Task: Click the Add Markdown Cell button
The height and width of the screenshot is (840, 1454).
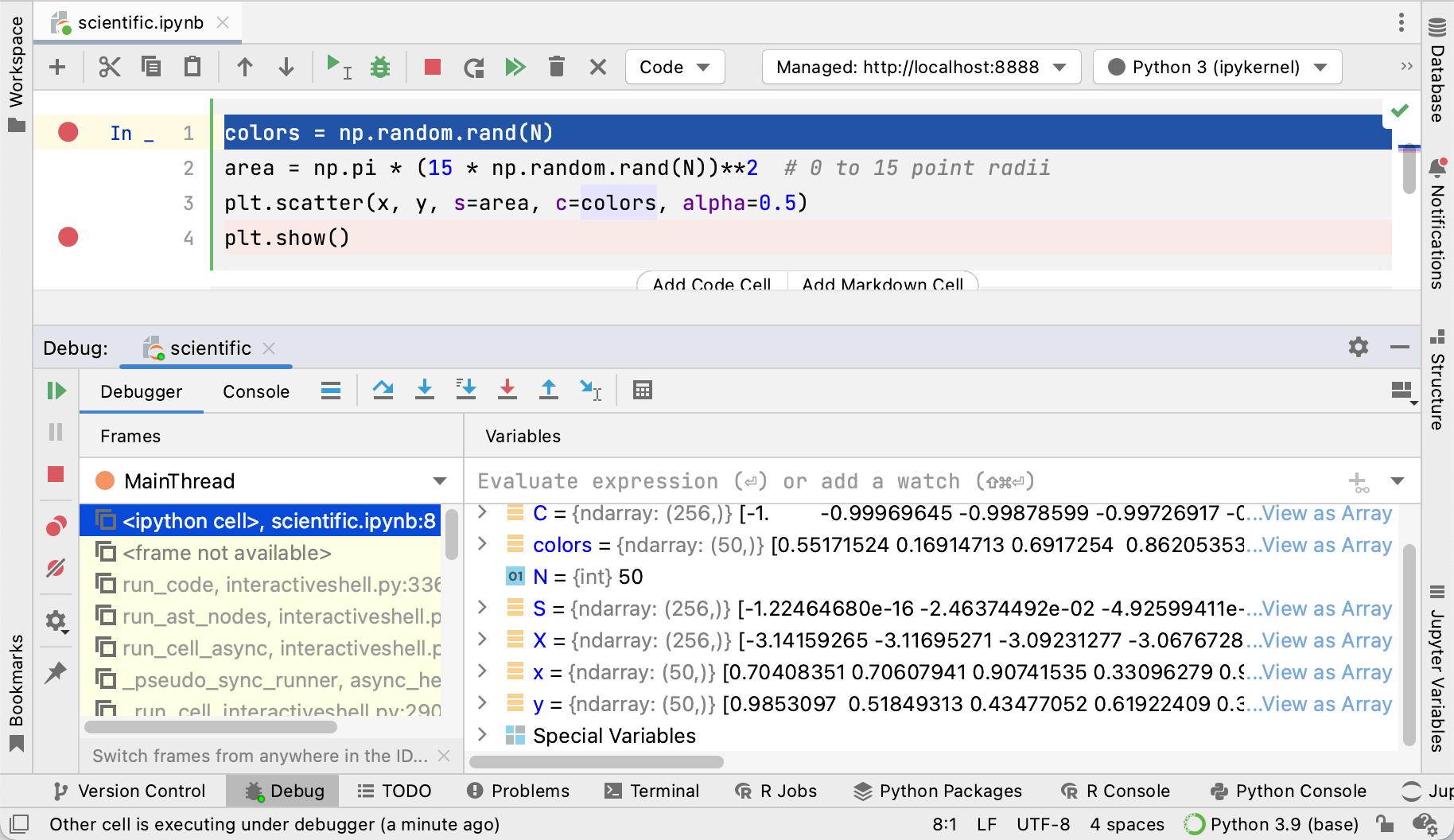Action: click(883, 284)
